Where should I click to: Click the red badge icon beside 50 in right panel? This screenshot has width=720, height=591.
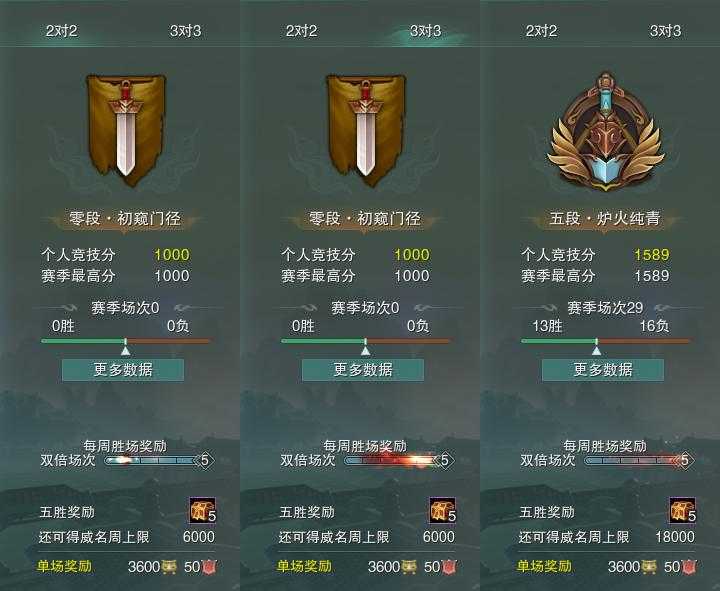click(x=688, y=567)
